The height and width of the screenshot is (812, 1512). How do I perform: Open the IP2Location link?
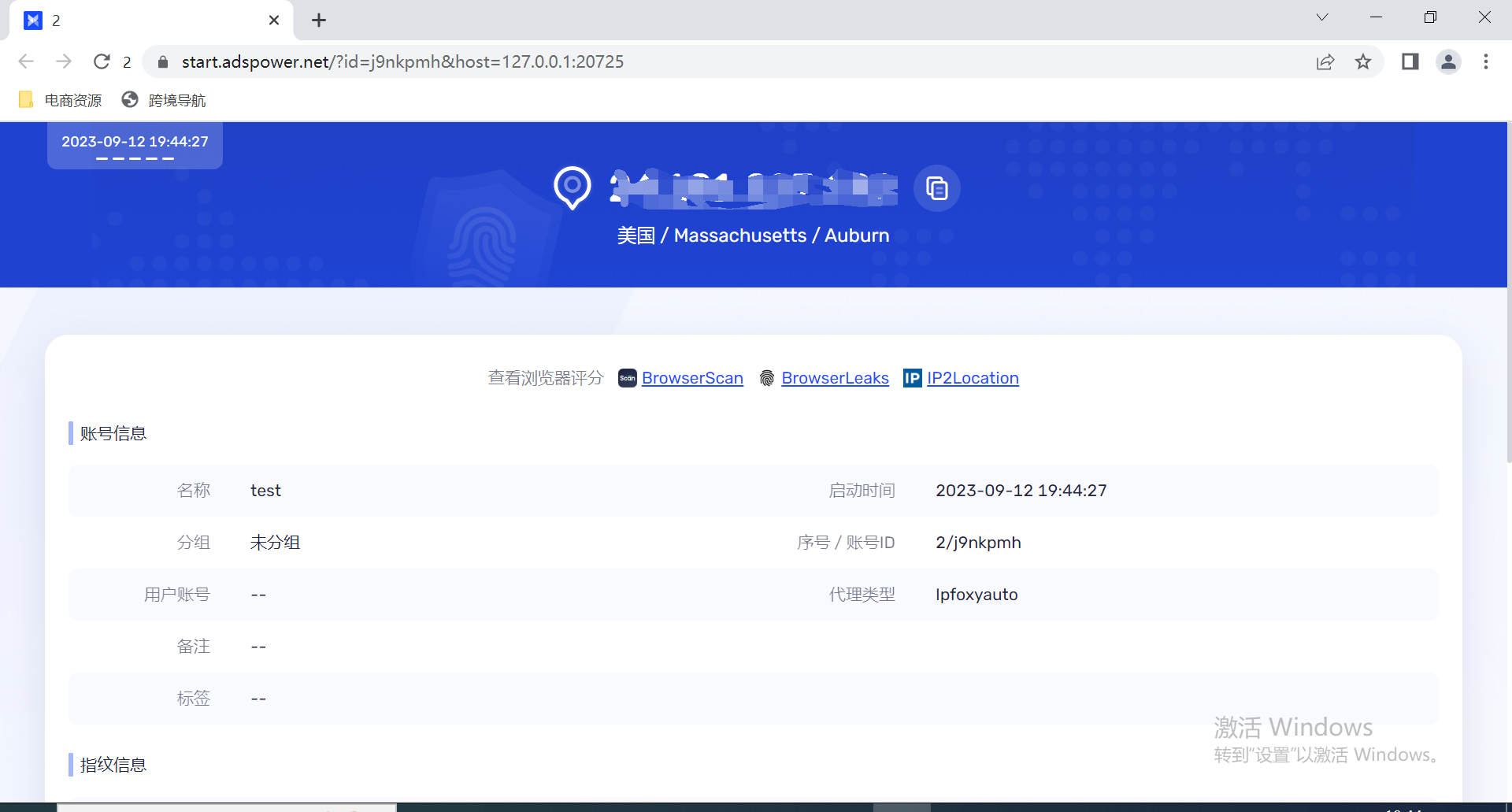pyautogui.click(x=973, y=378)
